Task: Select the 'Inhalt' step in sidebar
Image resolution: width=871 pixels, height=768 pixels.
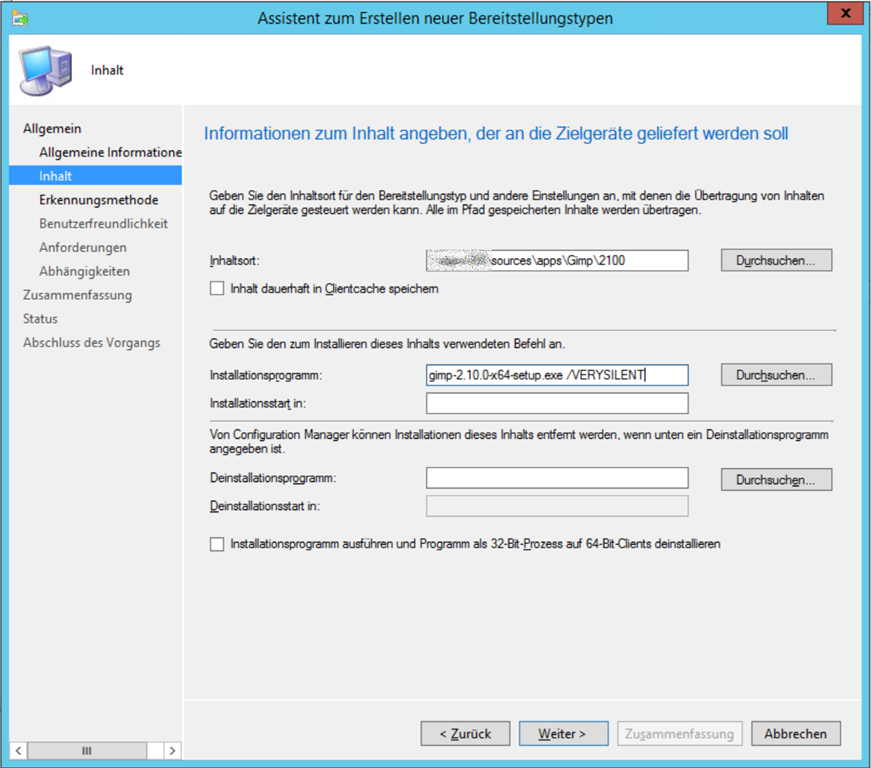Action: point(56,176)
